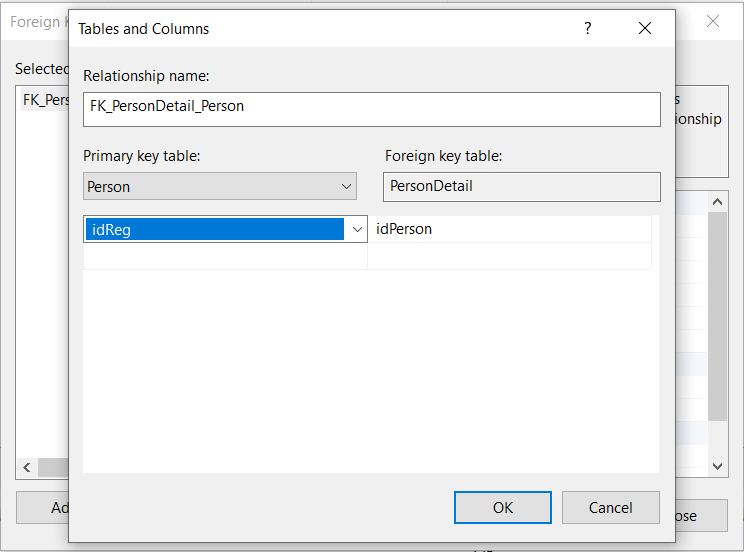The width and height of the screenshot is (744, 552).
Task: Confirm with the OK button
Action: click(503, 507)
